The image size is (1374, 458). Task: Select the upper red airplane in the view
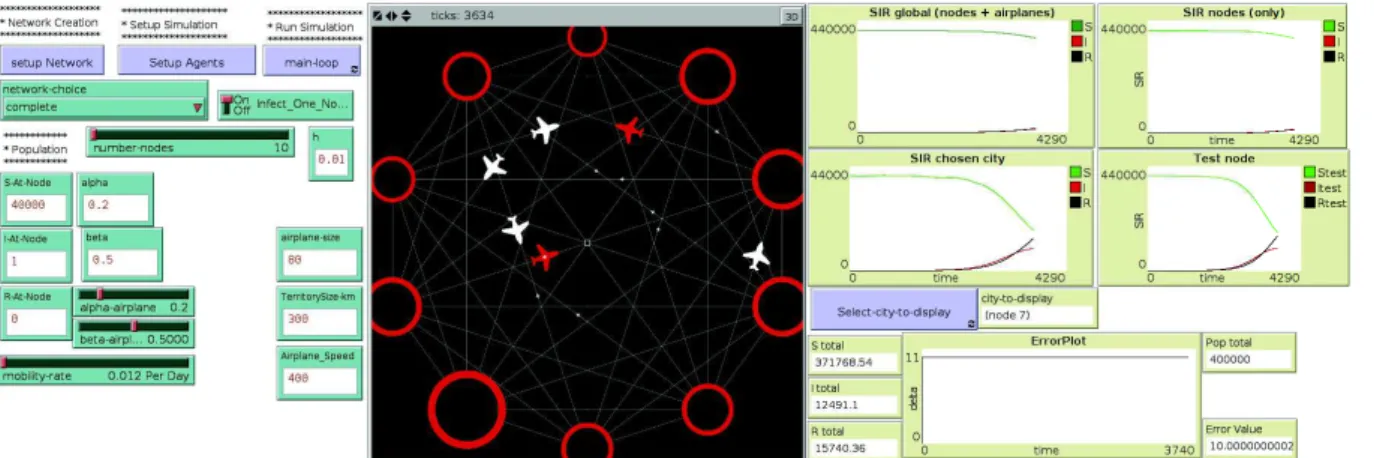pyautogui.click(x=629, y=129)
